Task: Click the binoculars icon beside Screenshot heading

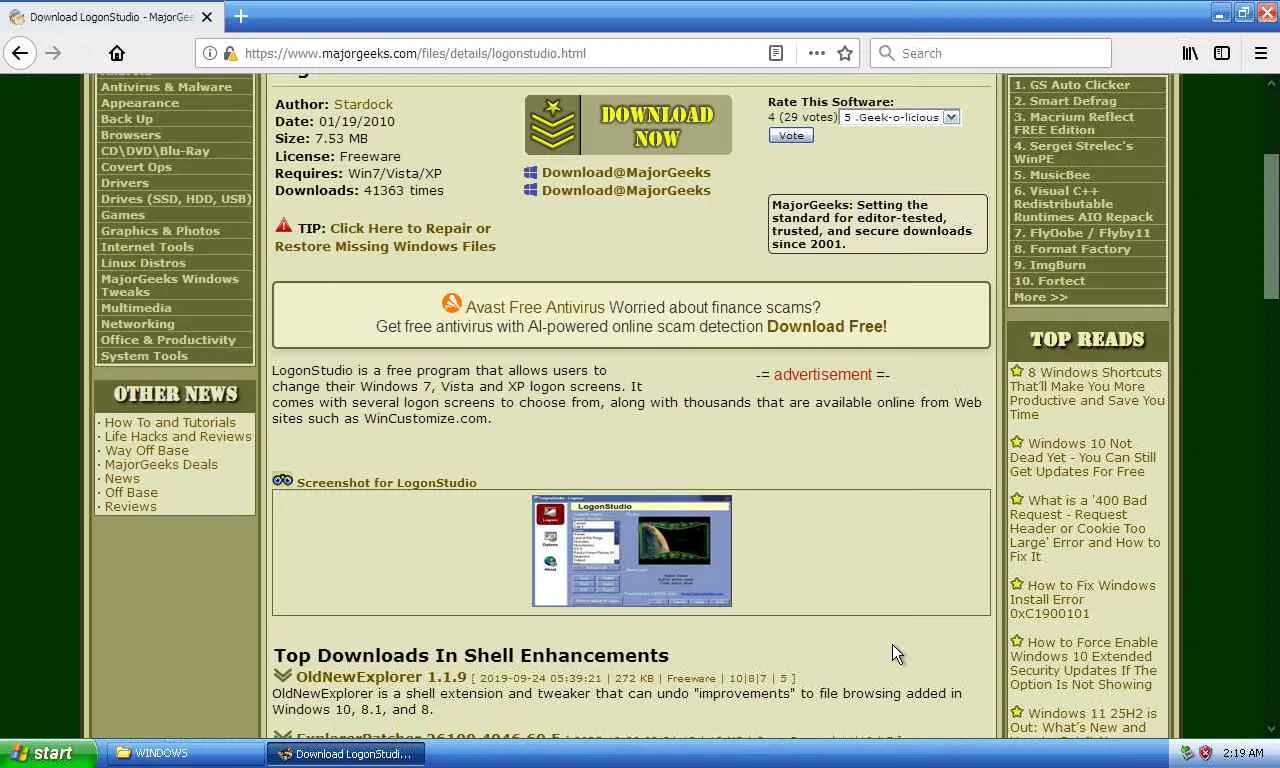Action: tap(283, 480)
